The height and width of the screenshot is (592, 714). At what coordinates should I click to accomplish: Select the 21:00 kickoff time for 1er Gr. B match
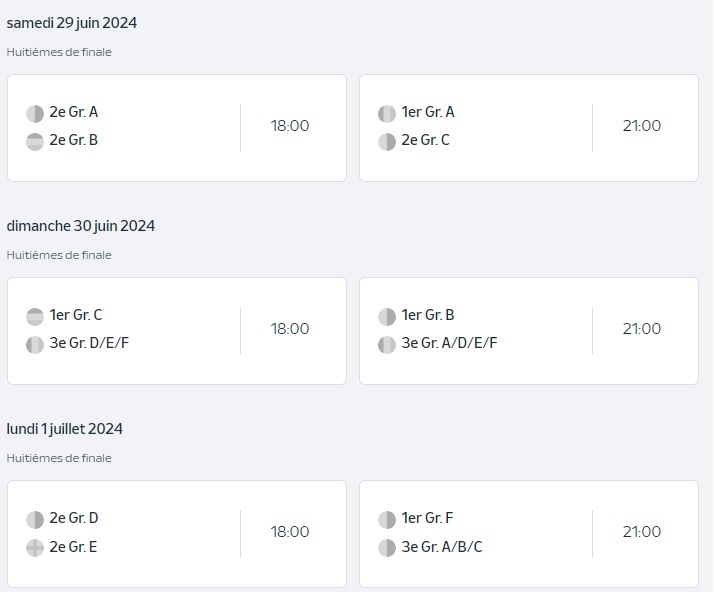tap(642, 329)
